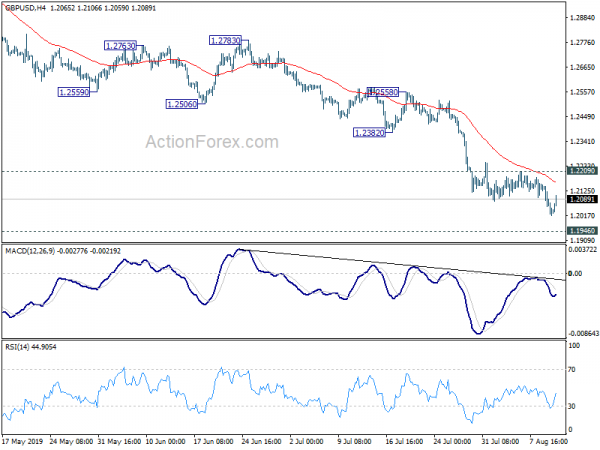Click the 2 Jul 00:00 date label
The height and width of the screenshot is (450, 600).
click(307, 442)
